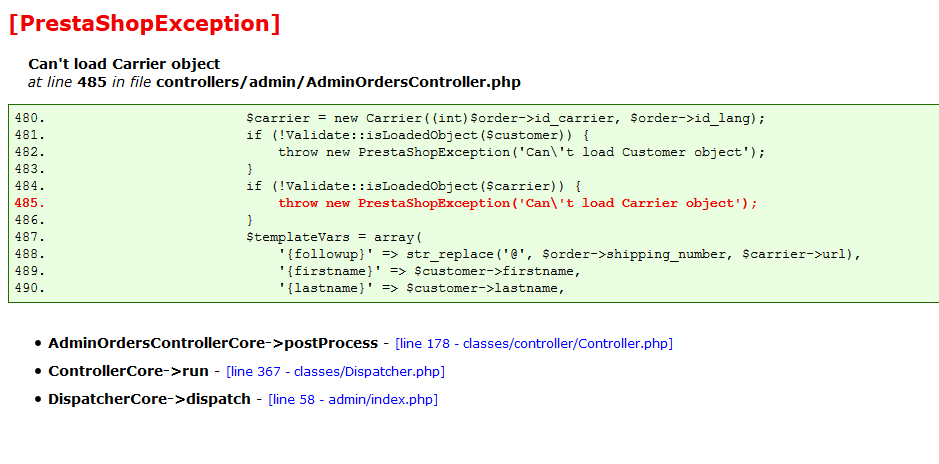Click highlighted red line 485 throw statement
This screenshot has height=464, width=939.
point(518,203)
